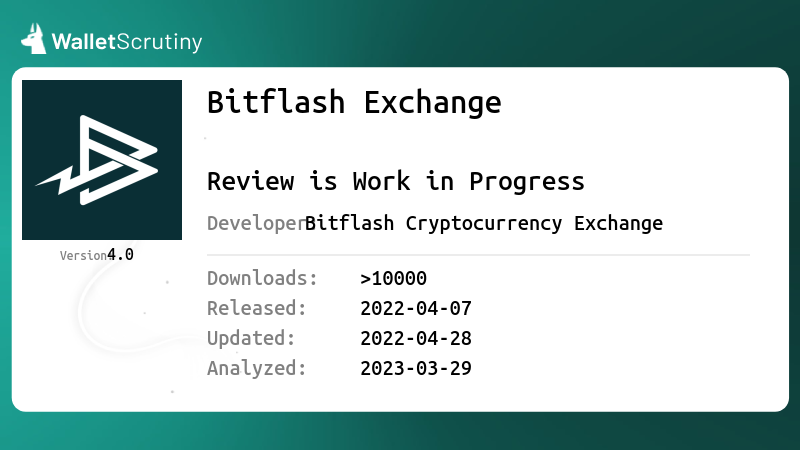The image size is (800, 450).
Task: Click the Version label under the icon
Action: pos(83,256)
